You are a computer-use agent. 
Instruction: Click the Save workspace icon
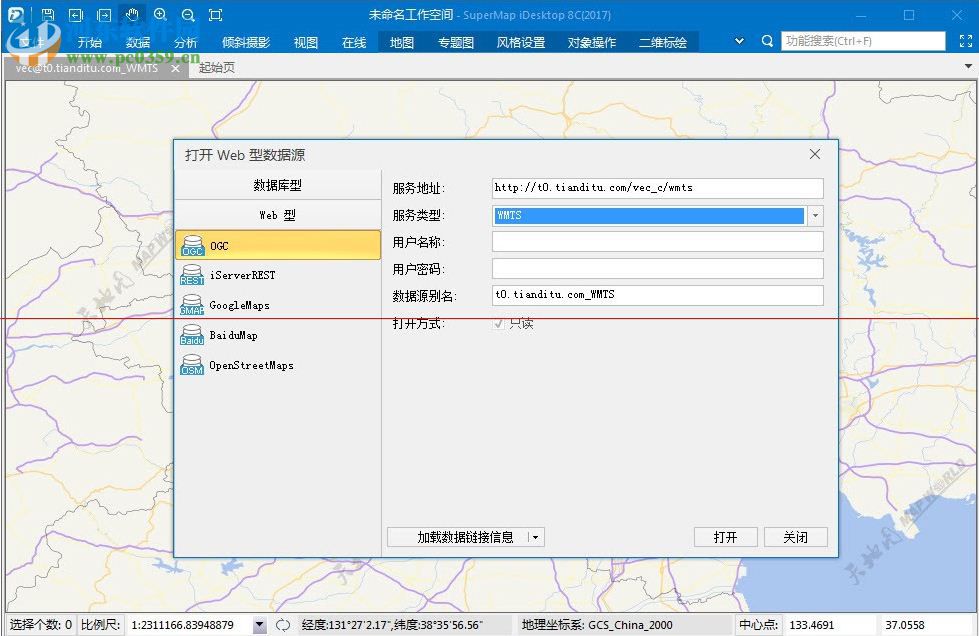(x=47, y=14)
